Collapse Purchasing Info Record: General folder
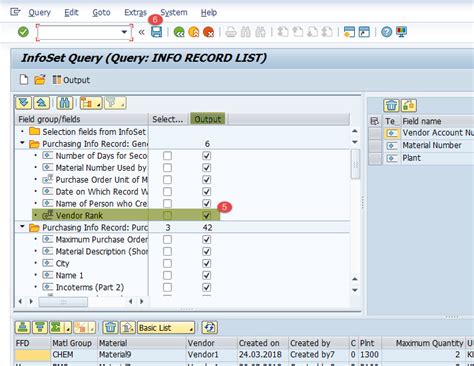The width and height of the screenshot is (474, 366). click(x=22, y=143)
